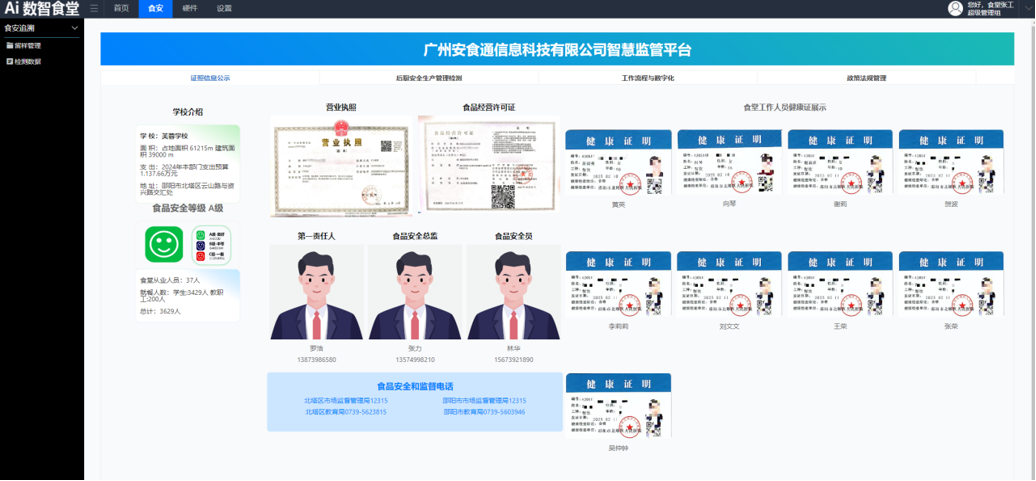Click the green smiley food safety face

tap(164, 244)
